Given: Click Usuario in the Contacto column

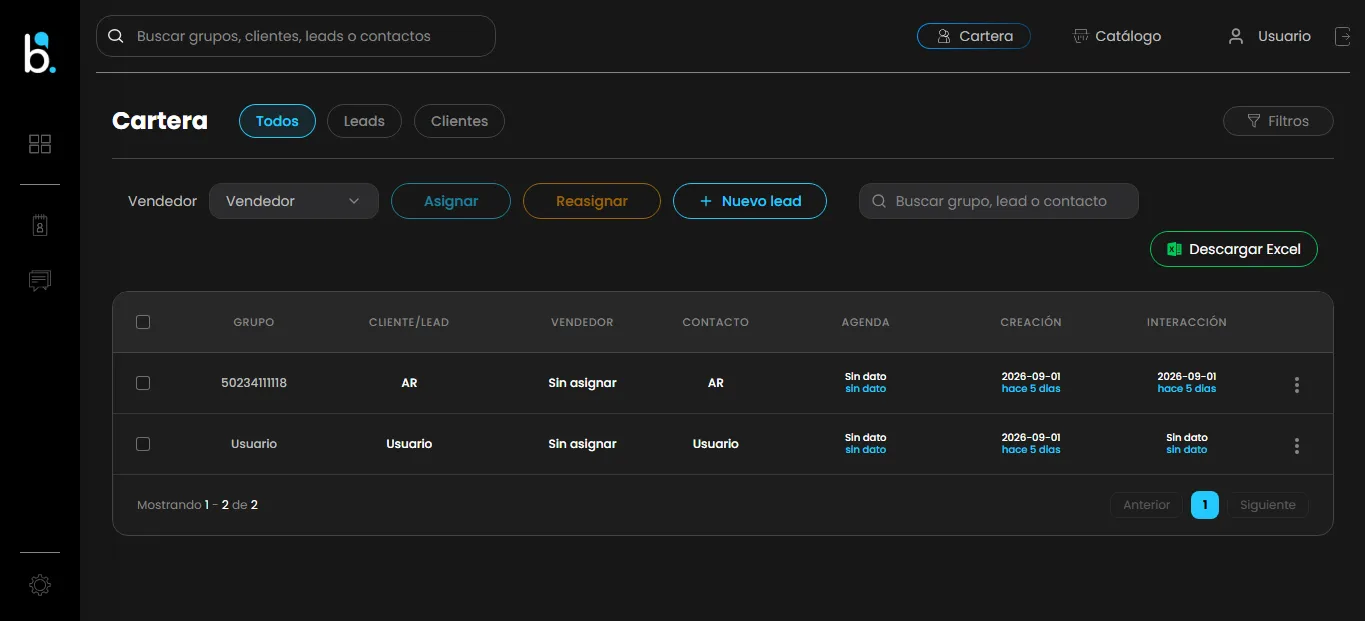Looking at the screenshot, I should [x=716, y=444].
